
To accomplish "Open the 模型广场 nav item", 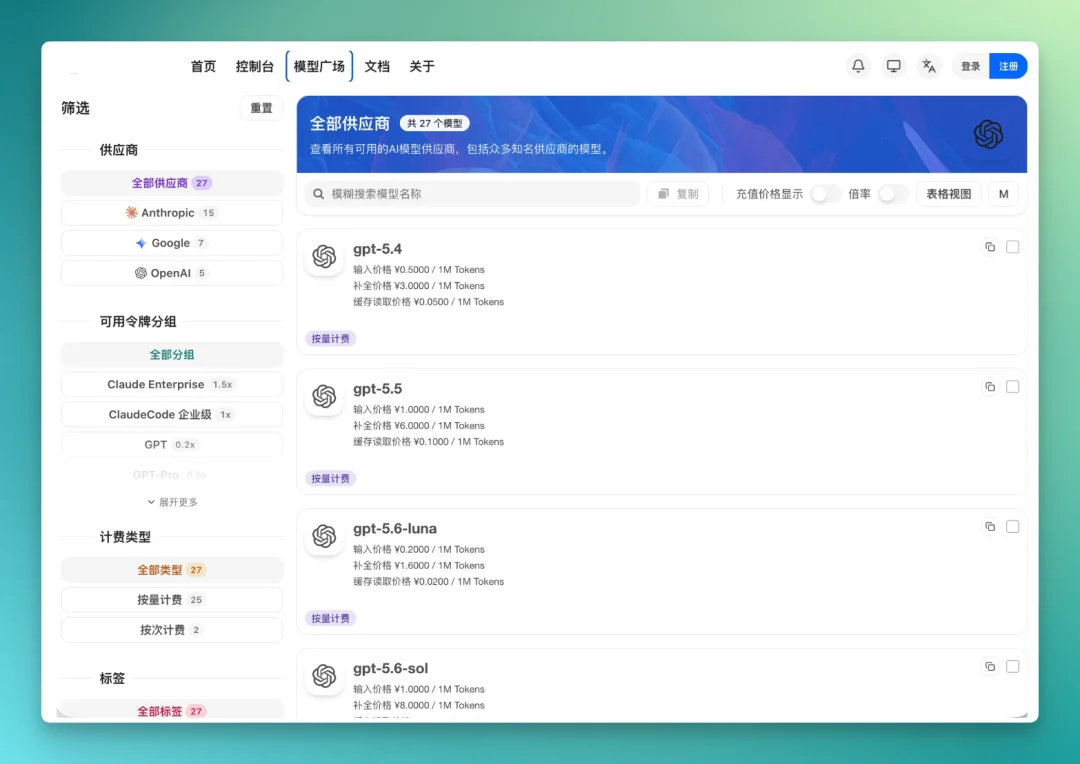I will (x=319, y=66).
